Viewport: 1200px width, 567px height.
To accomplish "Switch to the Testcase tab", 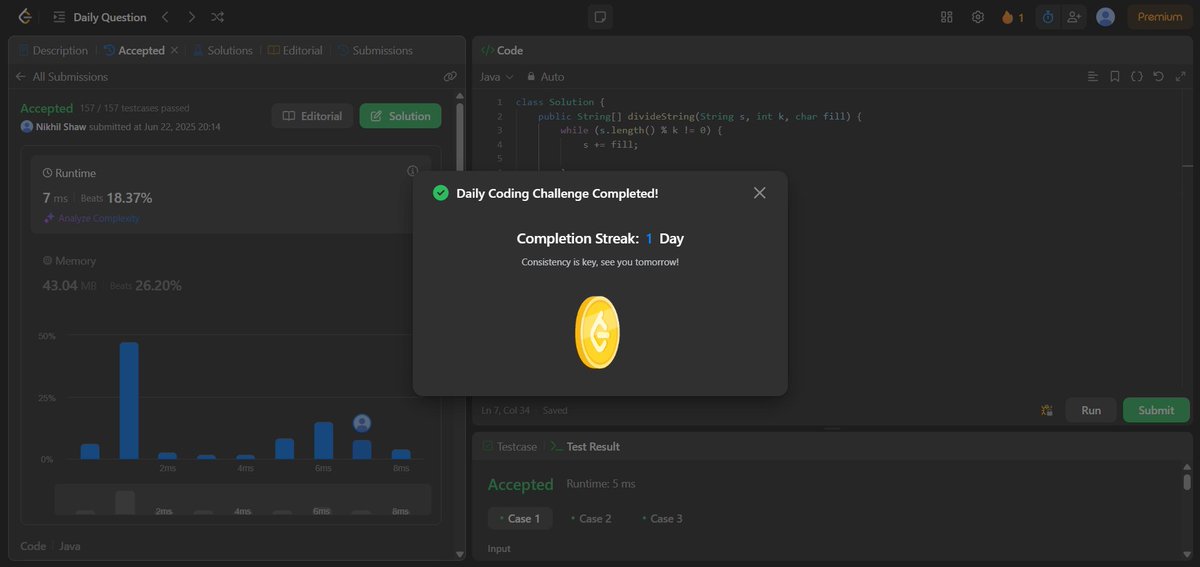I will point(510,447).
